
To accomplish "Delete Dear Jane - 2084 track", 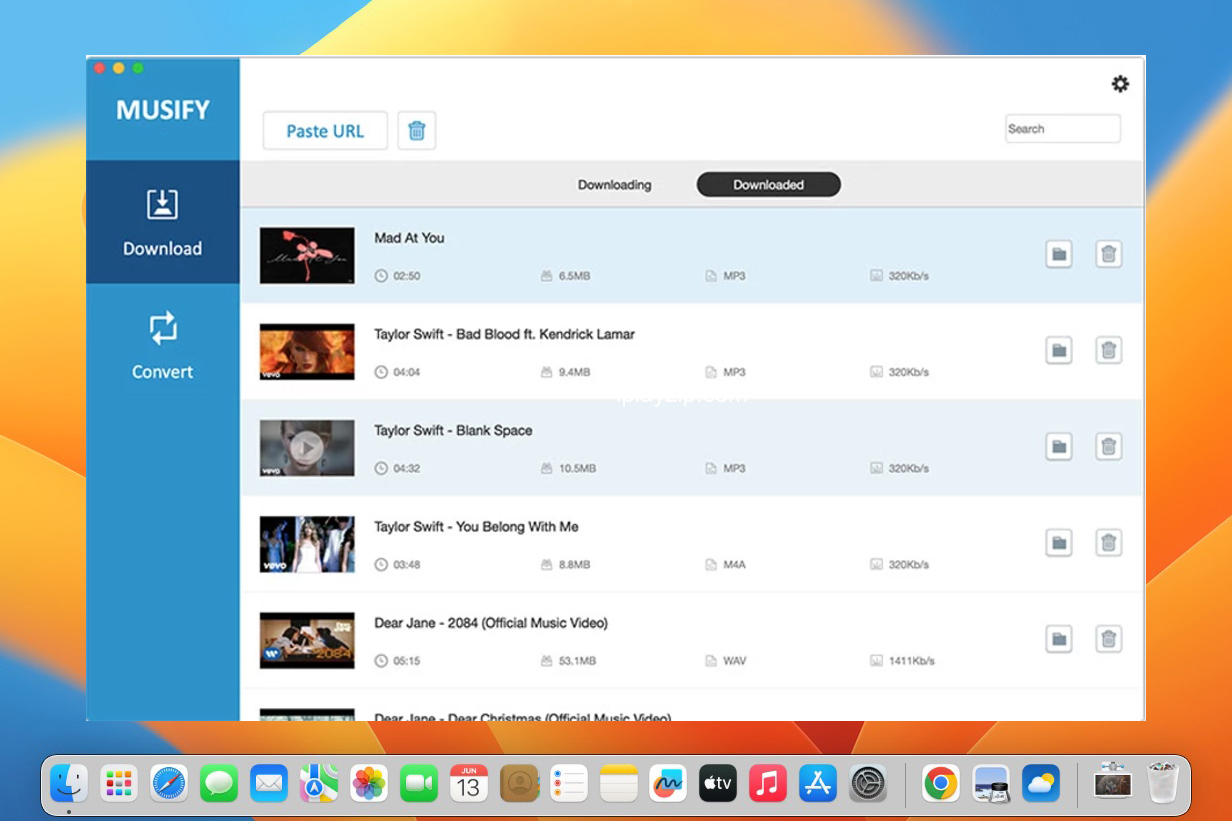I will tap(1108, 639).
